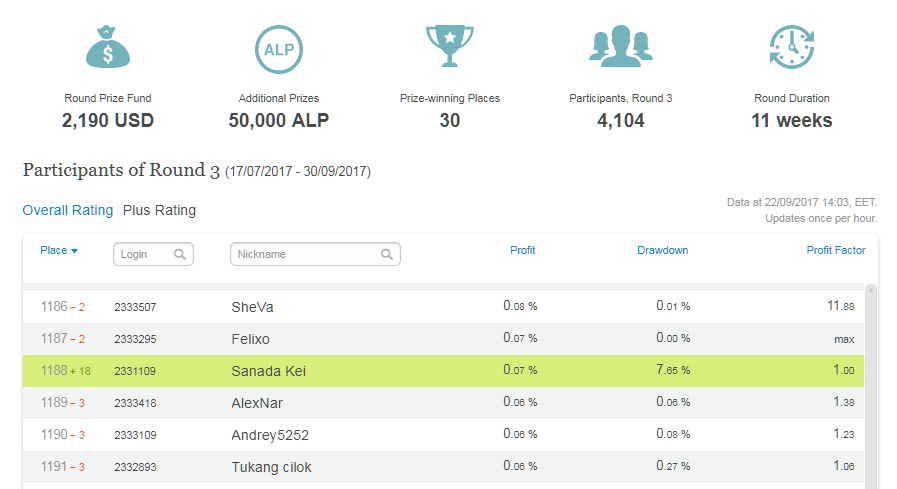Click login number 2333418

click(x=135, y=403)
